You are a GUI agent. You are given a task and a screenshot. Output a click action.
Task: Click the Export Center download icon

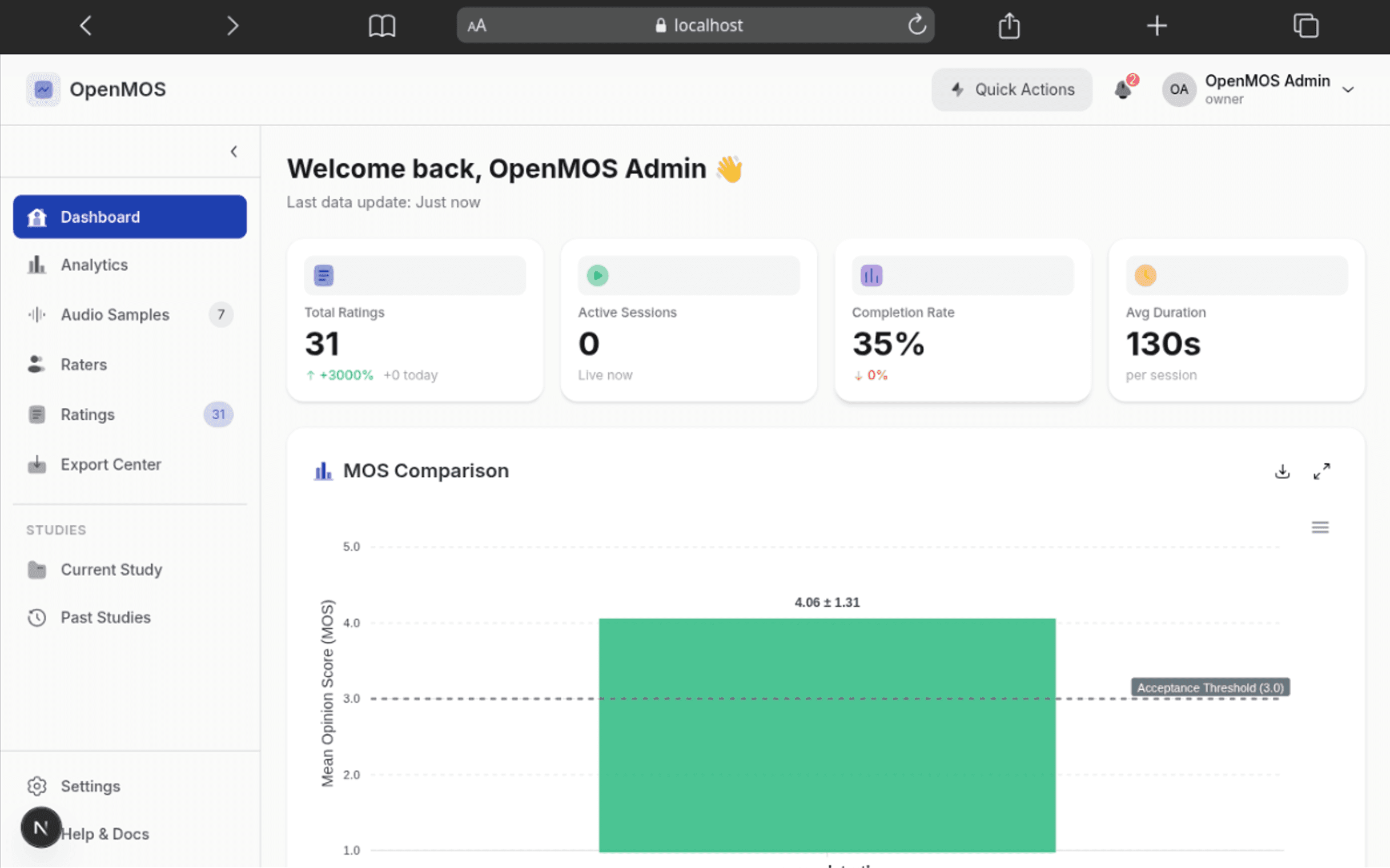coord(37,464)
